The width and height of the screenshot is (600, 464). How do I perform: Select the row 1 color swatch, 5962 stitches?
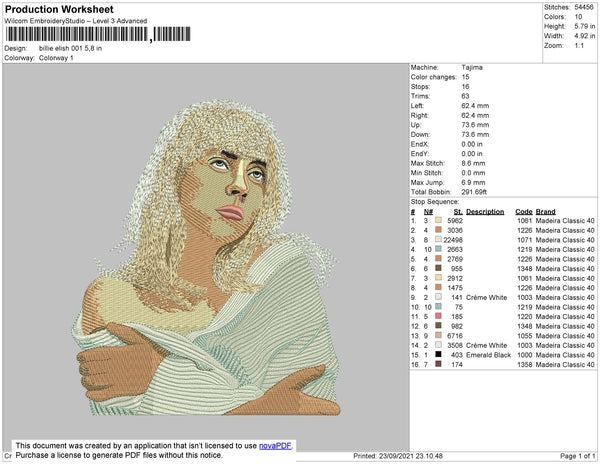(x=439, y=220)
